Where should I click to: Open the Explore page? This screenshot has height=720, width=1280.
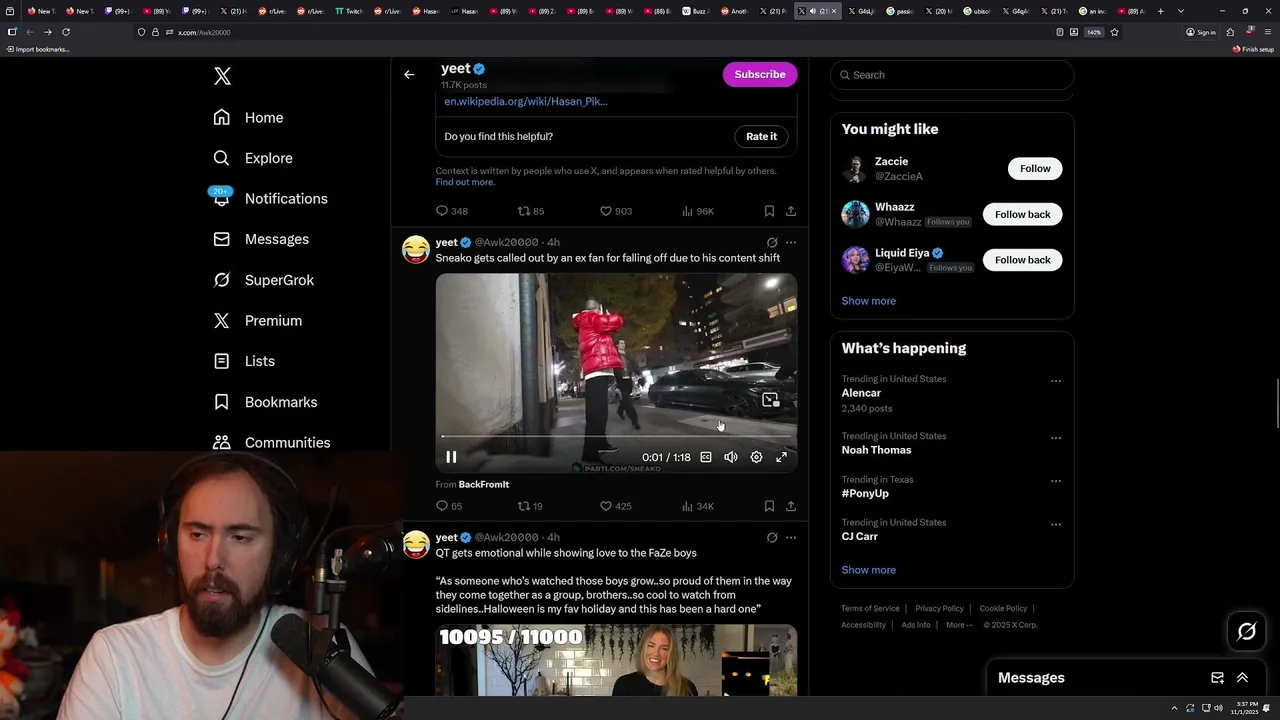click(x=253, y=158)
